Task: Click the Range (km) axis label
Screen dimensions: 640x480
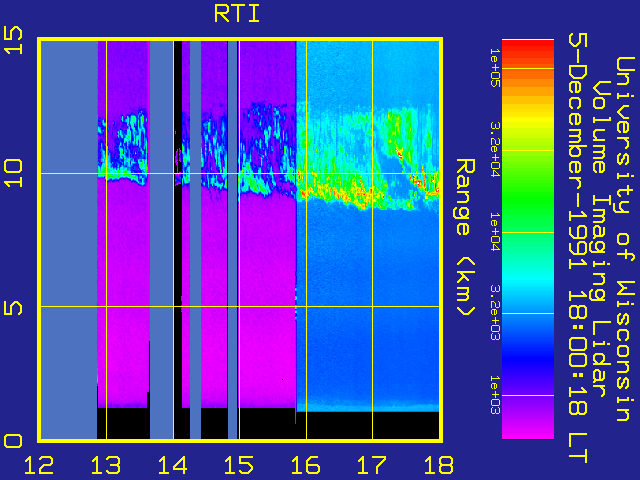Action: point(466,238)
